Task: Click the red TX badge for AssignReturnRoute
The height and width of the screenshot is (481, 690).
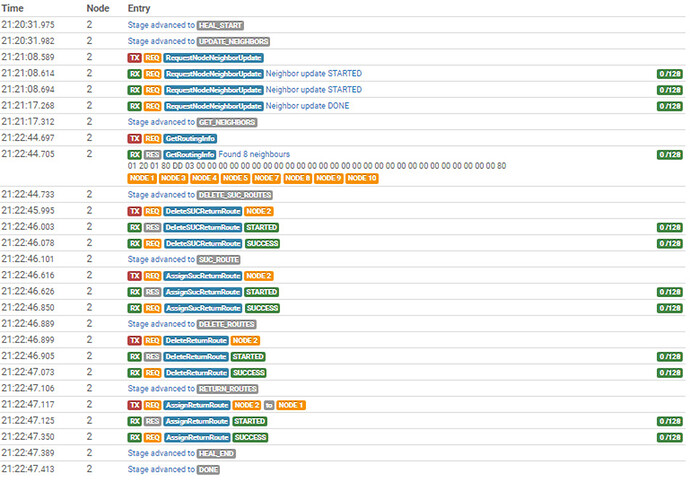Action: tap(135, 405)
